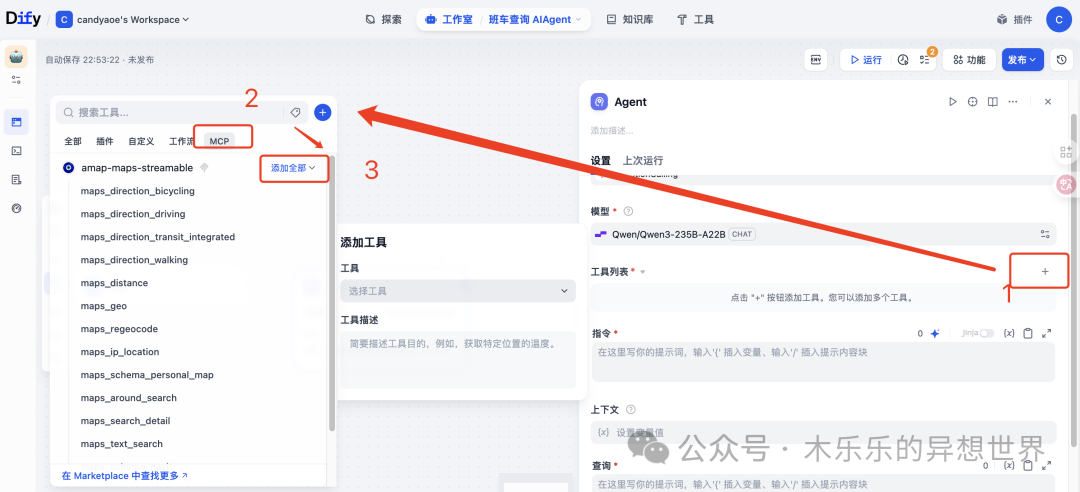Open the logs icon in left sidebar
This screenshot has width=1080, height=492.
pos(17,179)
